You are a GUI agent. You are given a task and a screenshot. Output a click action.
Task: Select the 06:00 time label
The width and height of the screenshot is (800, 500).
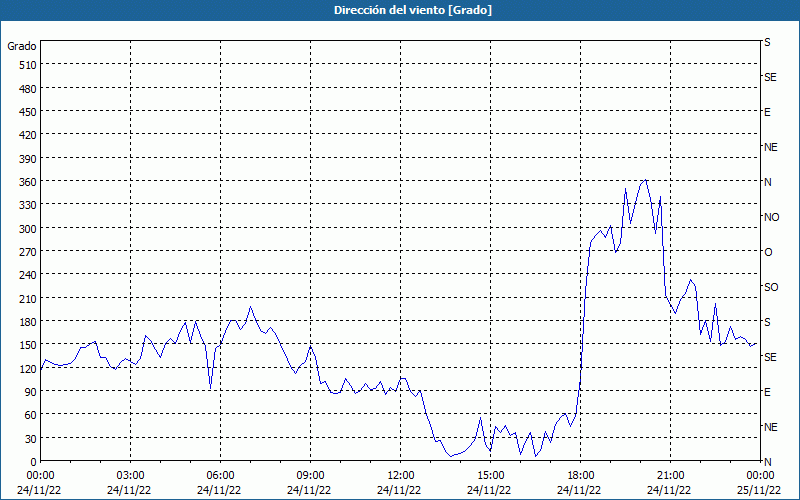[x=220, y=476]
